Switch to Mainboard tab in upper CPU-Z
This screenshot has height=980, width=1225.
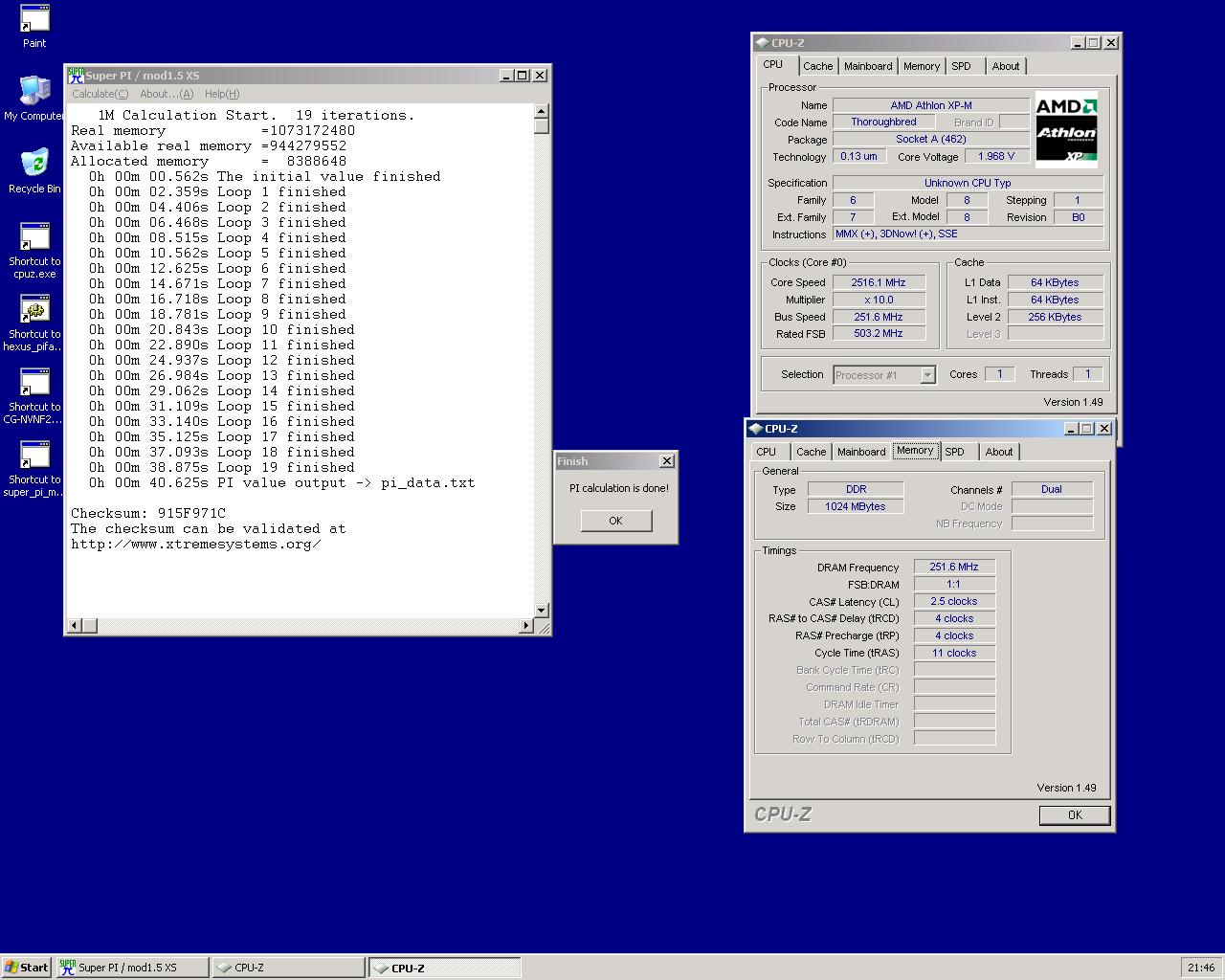coord(868,66)
